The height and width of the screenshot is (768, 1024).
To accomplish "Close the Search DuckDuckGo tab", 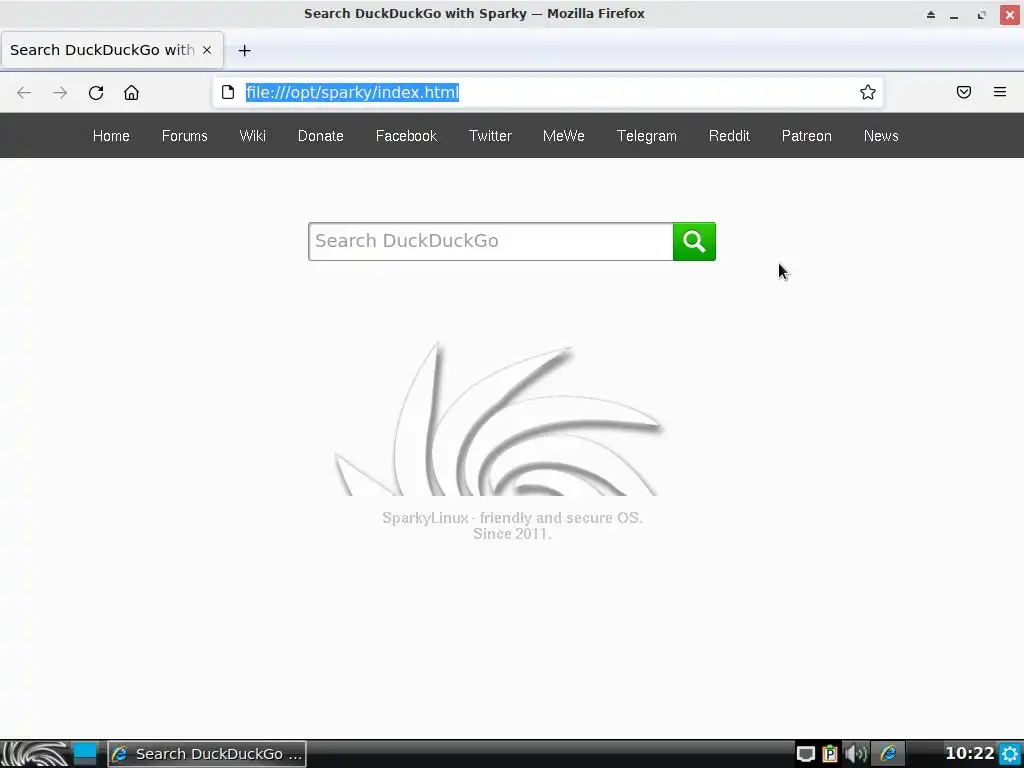I will coord(207,50).
